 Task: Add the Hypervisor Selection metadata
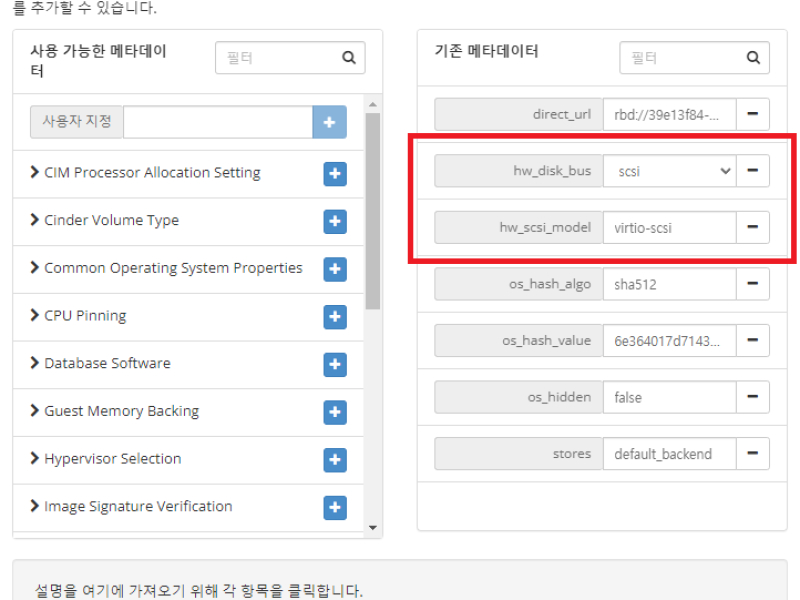335,460
